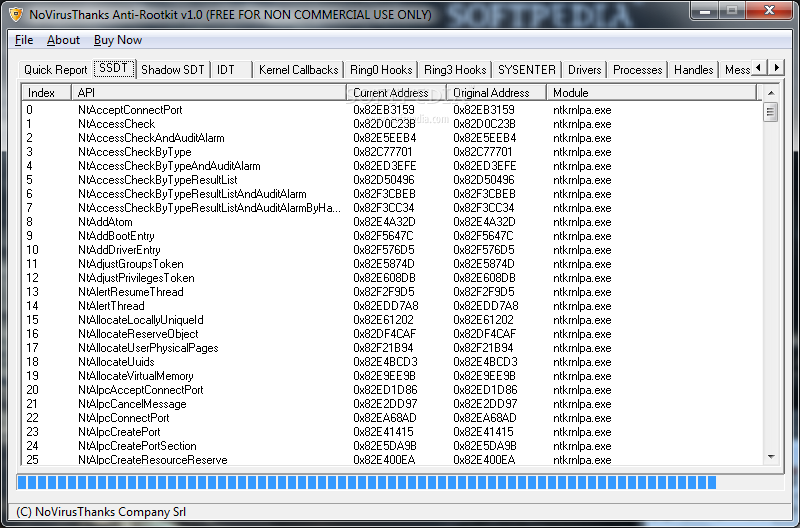This screenshot has width=800, height=528.
Task: Click the list scrollbar up arrow
Action: [x=771, y=93]
